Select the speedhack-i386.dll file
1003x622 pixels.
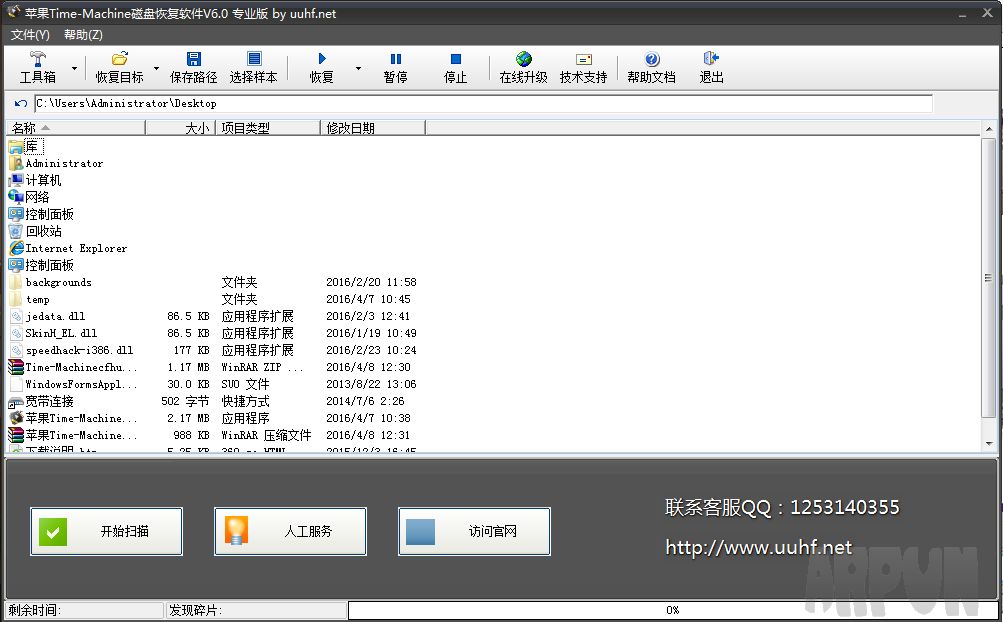[x=71, y=350]
